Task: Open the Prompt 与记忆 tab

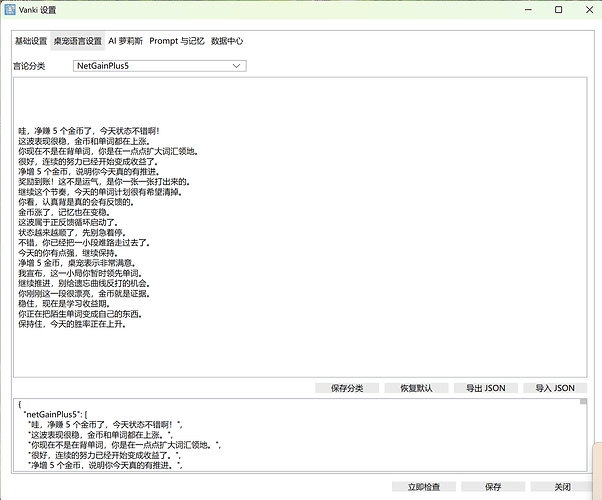Action: pyautogui.click(x=177, y=41)
